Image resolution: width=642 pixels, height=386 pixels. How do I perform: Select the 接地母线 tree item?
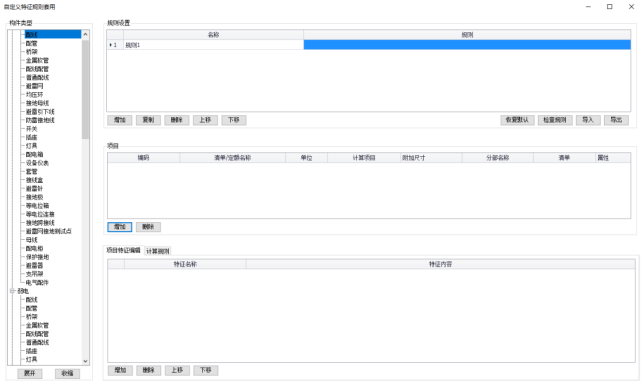click(37, 103)
